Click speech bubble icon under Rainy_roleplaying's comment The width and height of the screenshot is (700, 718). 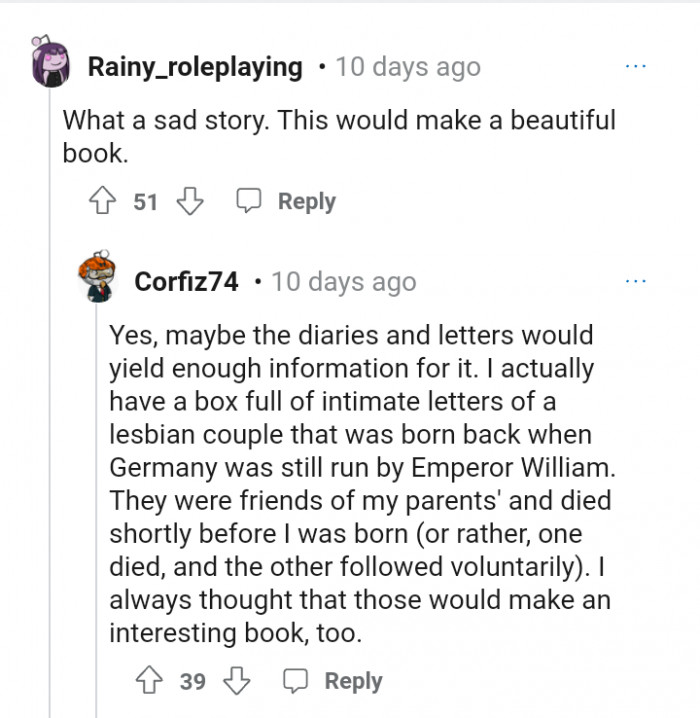tap(248, 202)
